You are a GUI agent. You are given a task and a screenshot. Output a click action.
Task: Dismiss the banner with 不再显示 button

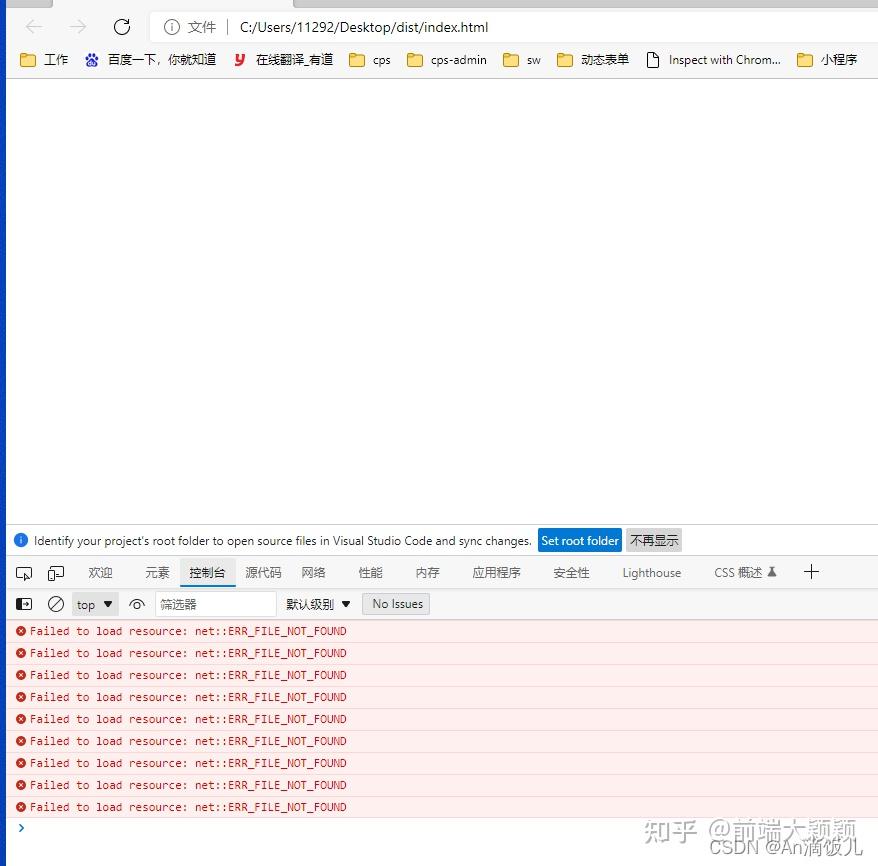tap(653, 540)
